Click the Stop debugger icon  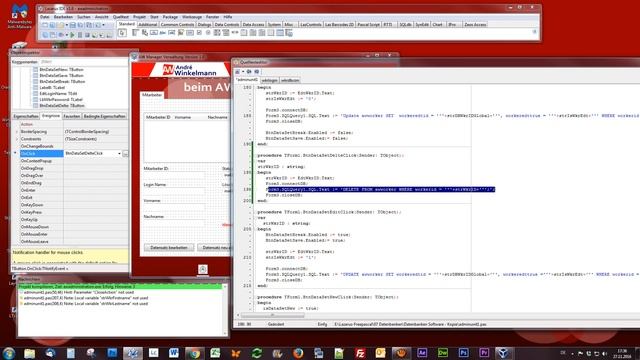point(87,35)
